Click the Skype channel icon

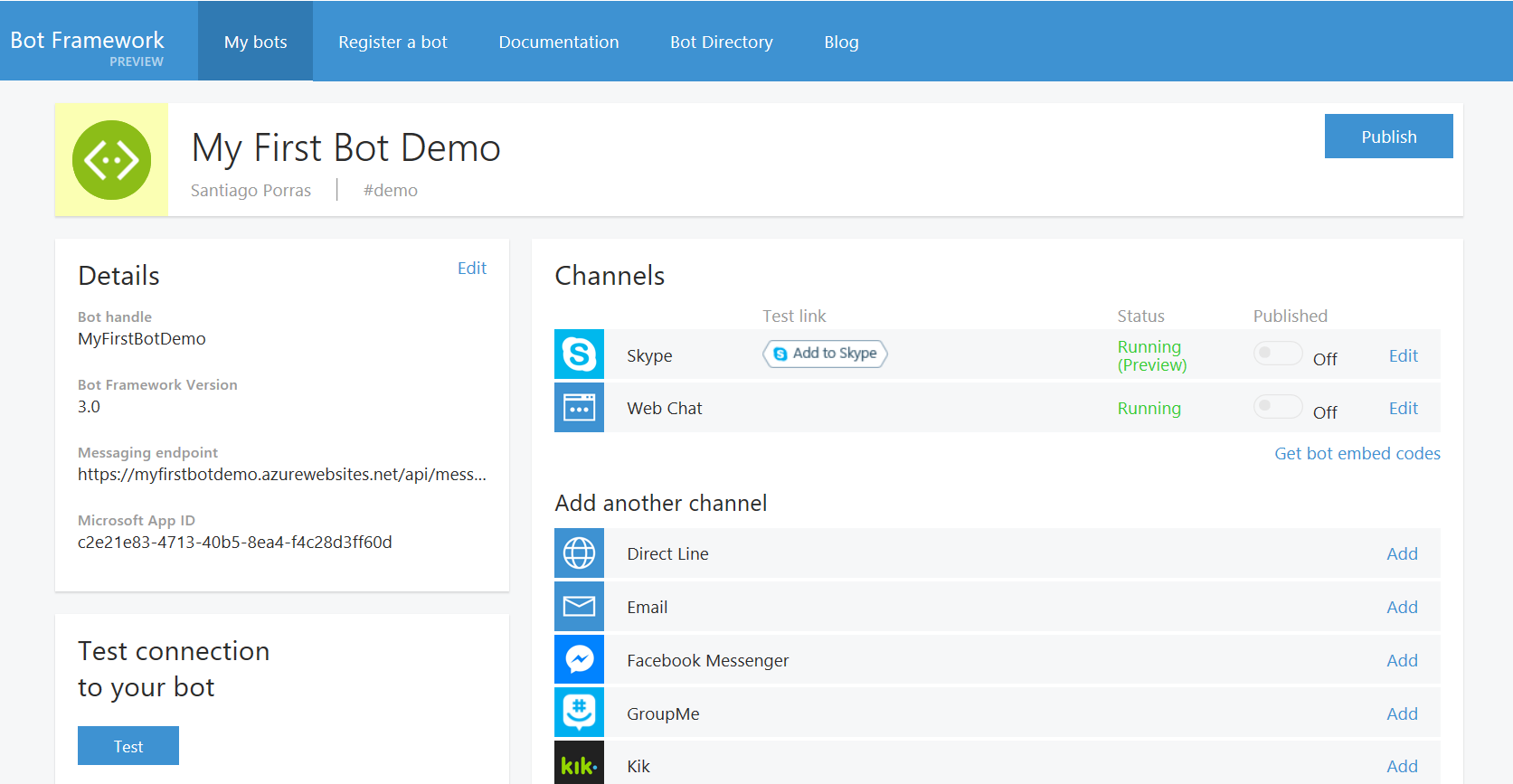579,354
